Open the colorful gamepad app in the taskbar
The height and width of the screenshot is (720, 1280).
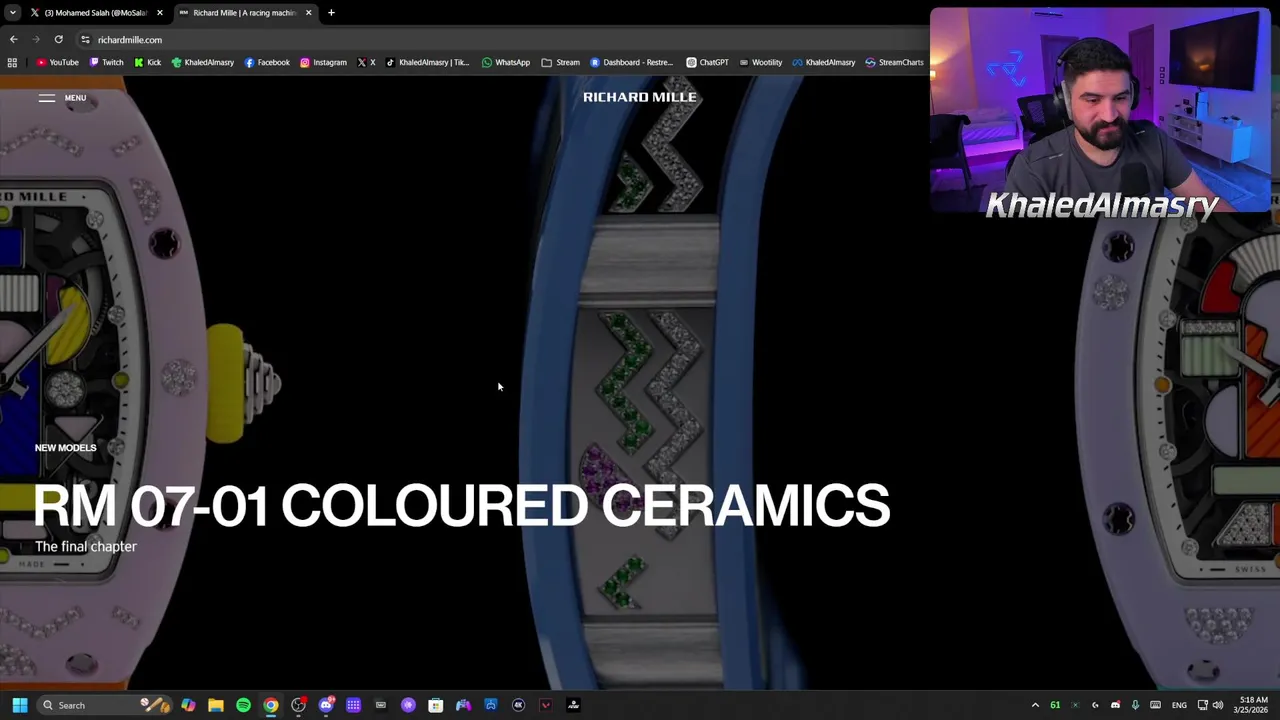463,705
